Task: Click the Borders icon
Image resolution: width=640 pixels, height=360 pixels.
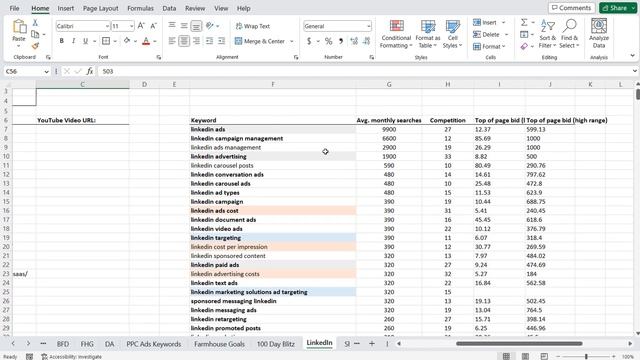Action: click(106, 41)
